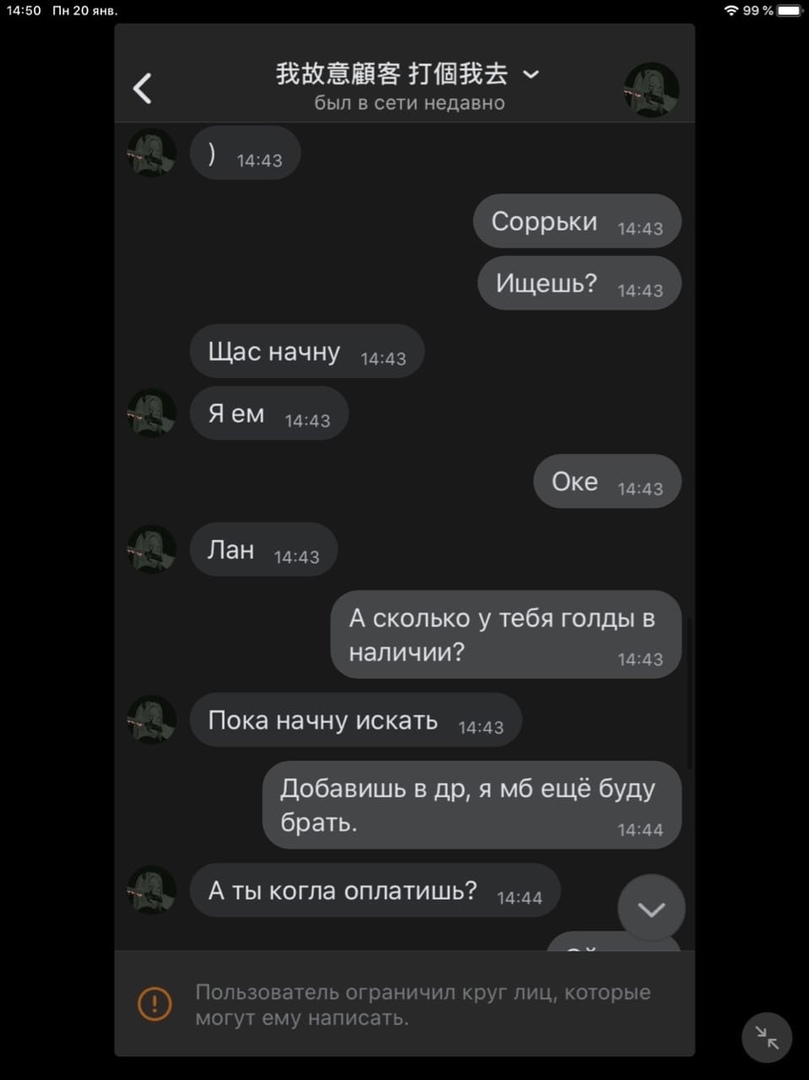
Task: Open profile avatar in chat header
Action: (x=651, y=90)
